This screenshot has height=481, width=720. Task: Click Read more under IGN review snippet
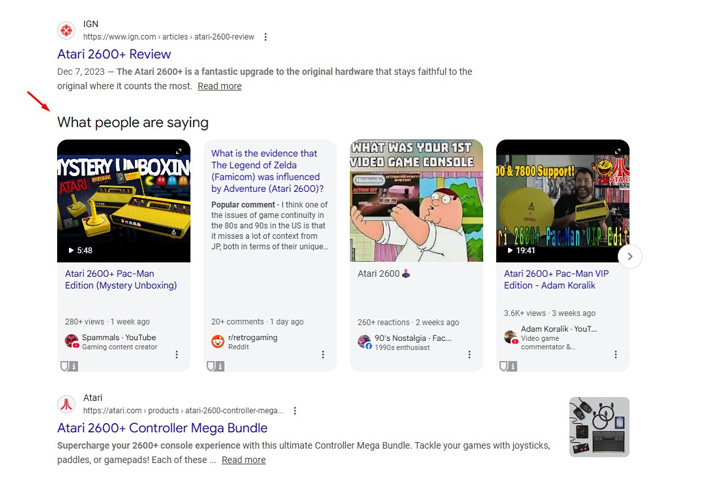(219, 86)
